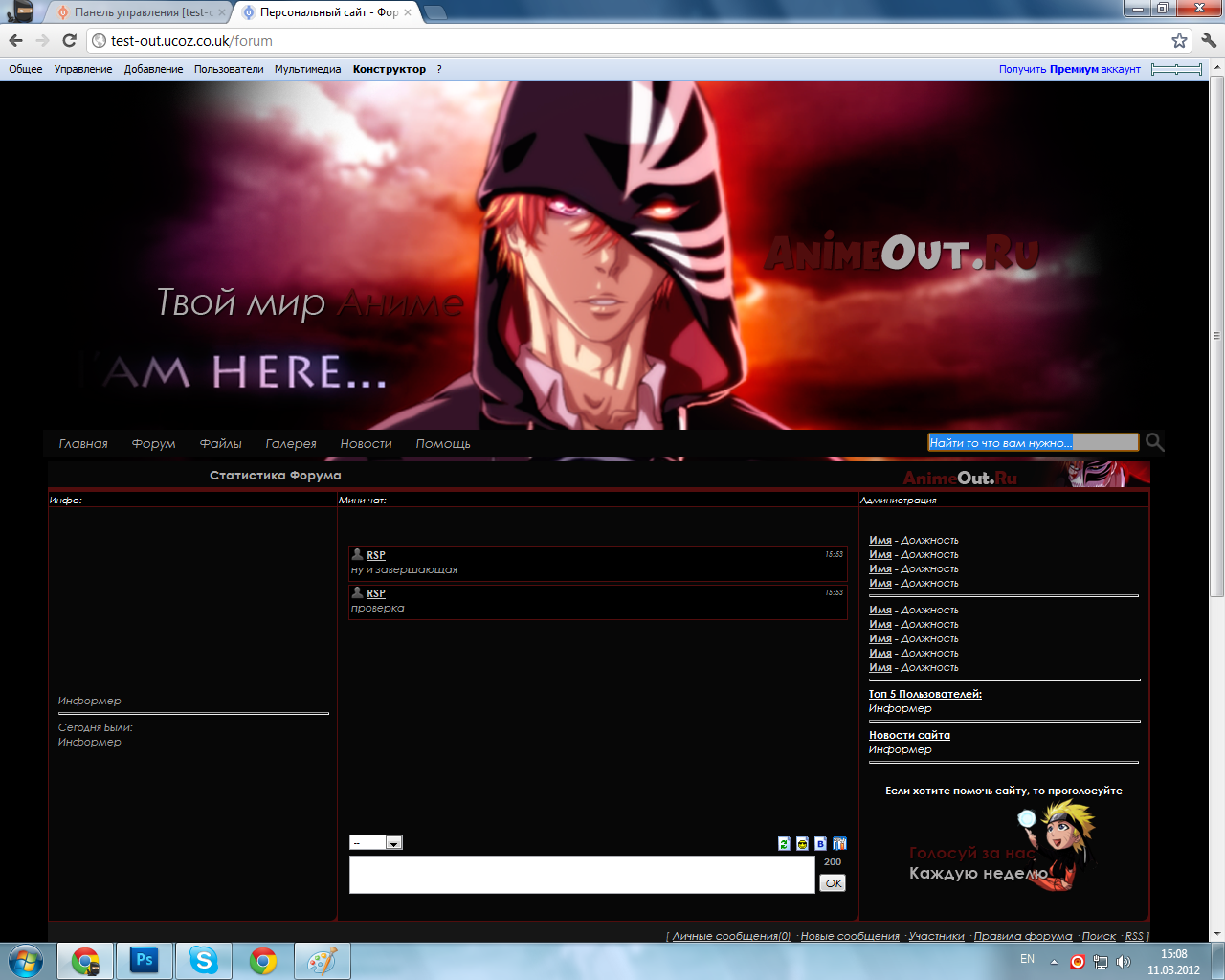
Task: Click Получить Премиум аккаунт link
Action: (x=1070, y=69)
